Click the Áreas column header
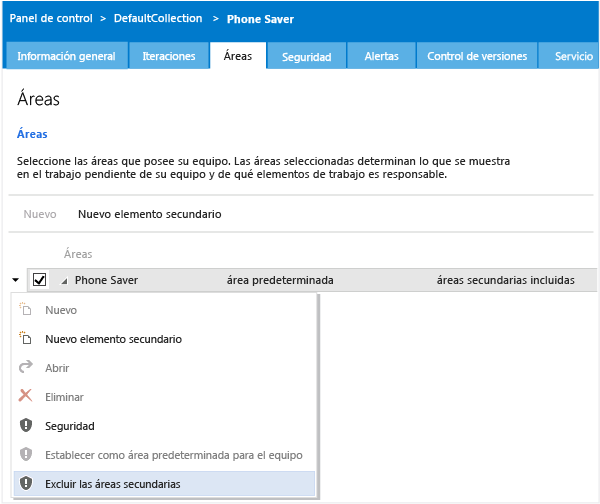Image resolution: width=600 pixels, height=504 pixels. coord(78,254)
